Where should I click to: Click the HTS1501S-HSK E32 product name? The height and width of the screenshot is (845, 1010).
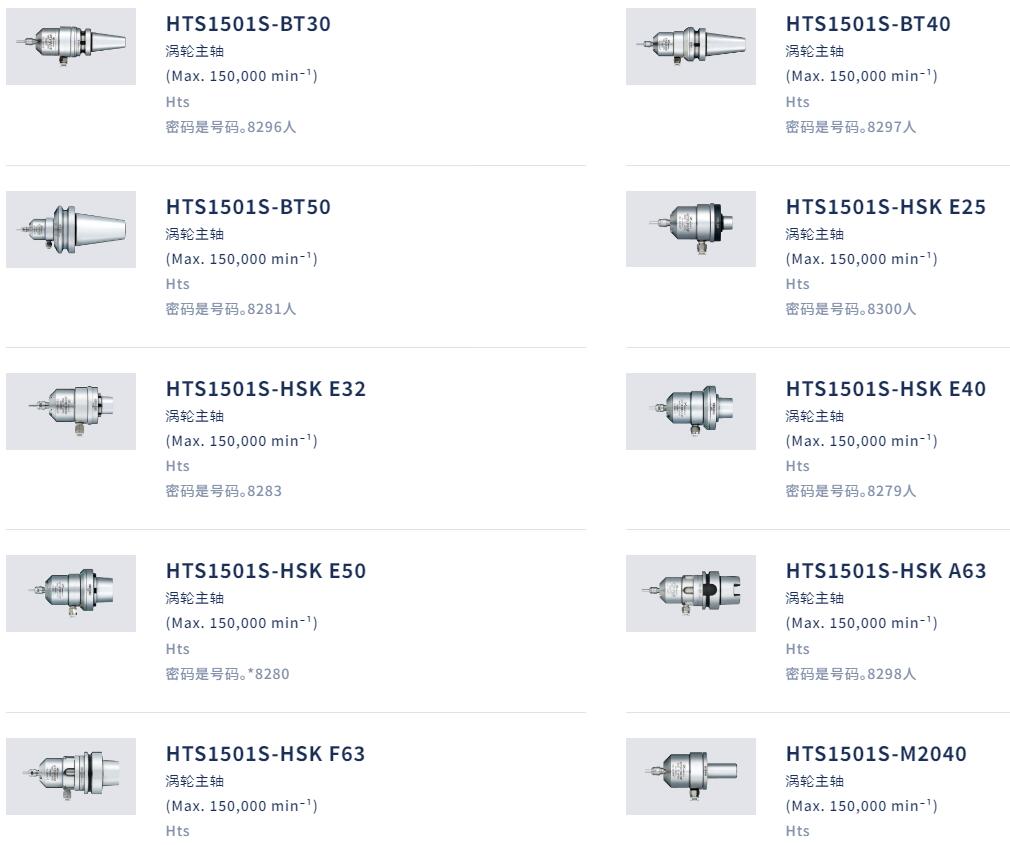(x=266, y=389)
